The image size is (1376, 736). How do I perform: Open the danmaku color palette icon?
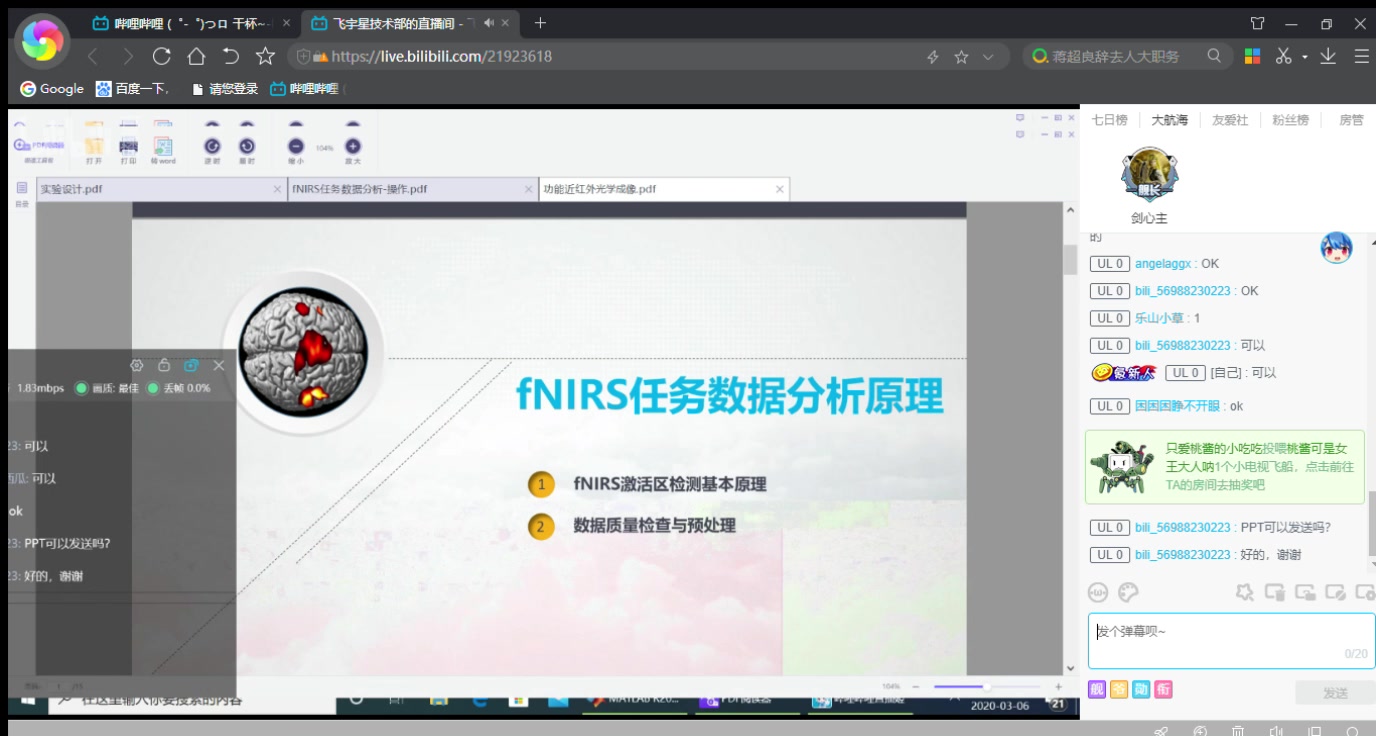(1128, 591)
